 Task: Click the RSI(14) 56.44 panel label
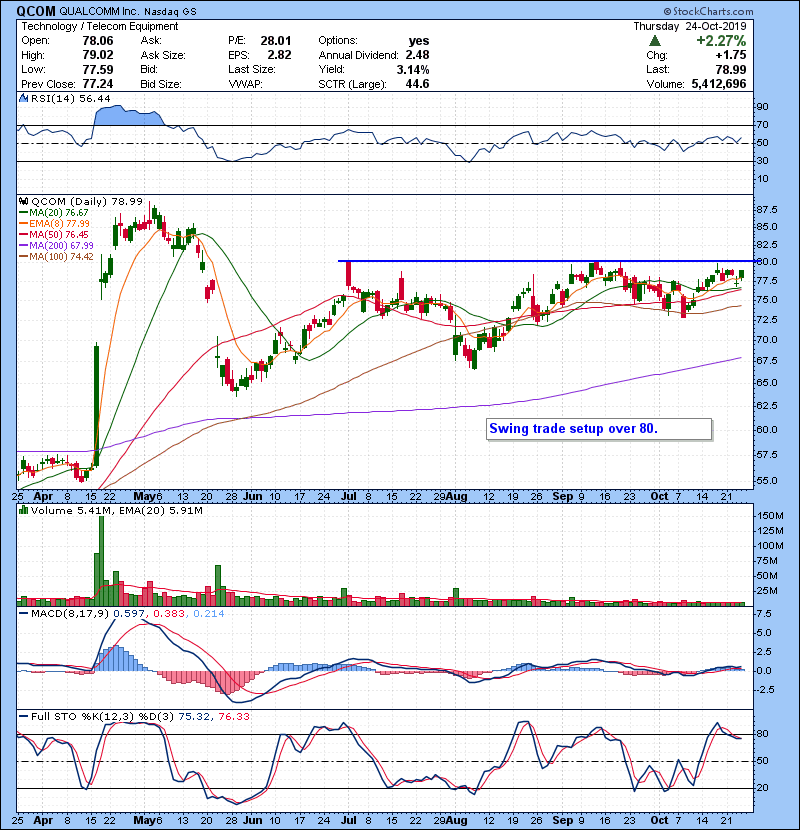(70, 98)
